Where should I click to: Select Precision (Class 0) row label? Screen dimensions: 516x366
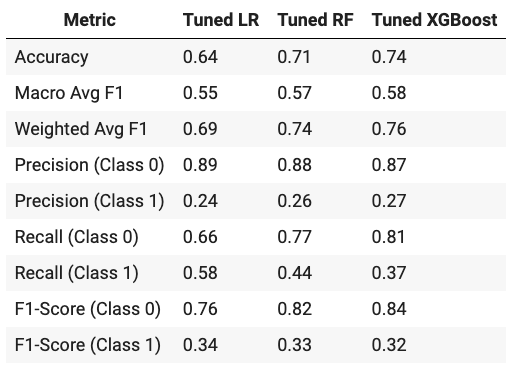click(x=90, y=165)
